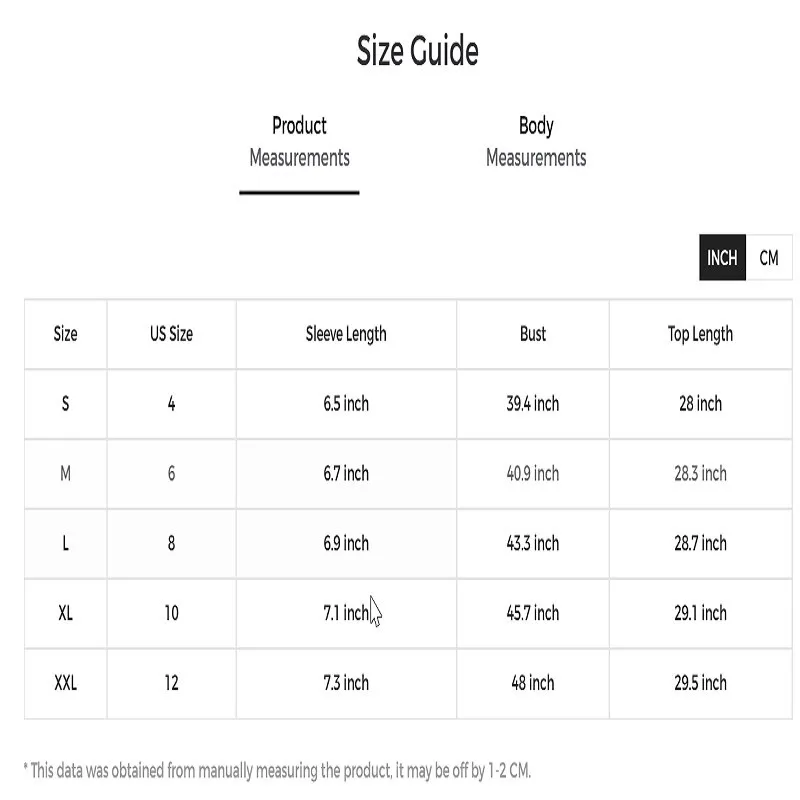
Task: Select the L size row label
Action: pyautogui.click(x=65, y=543)
